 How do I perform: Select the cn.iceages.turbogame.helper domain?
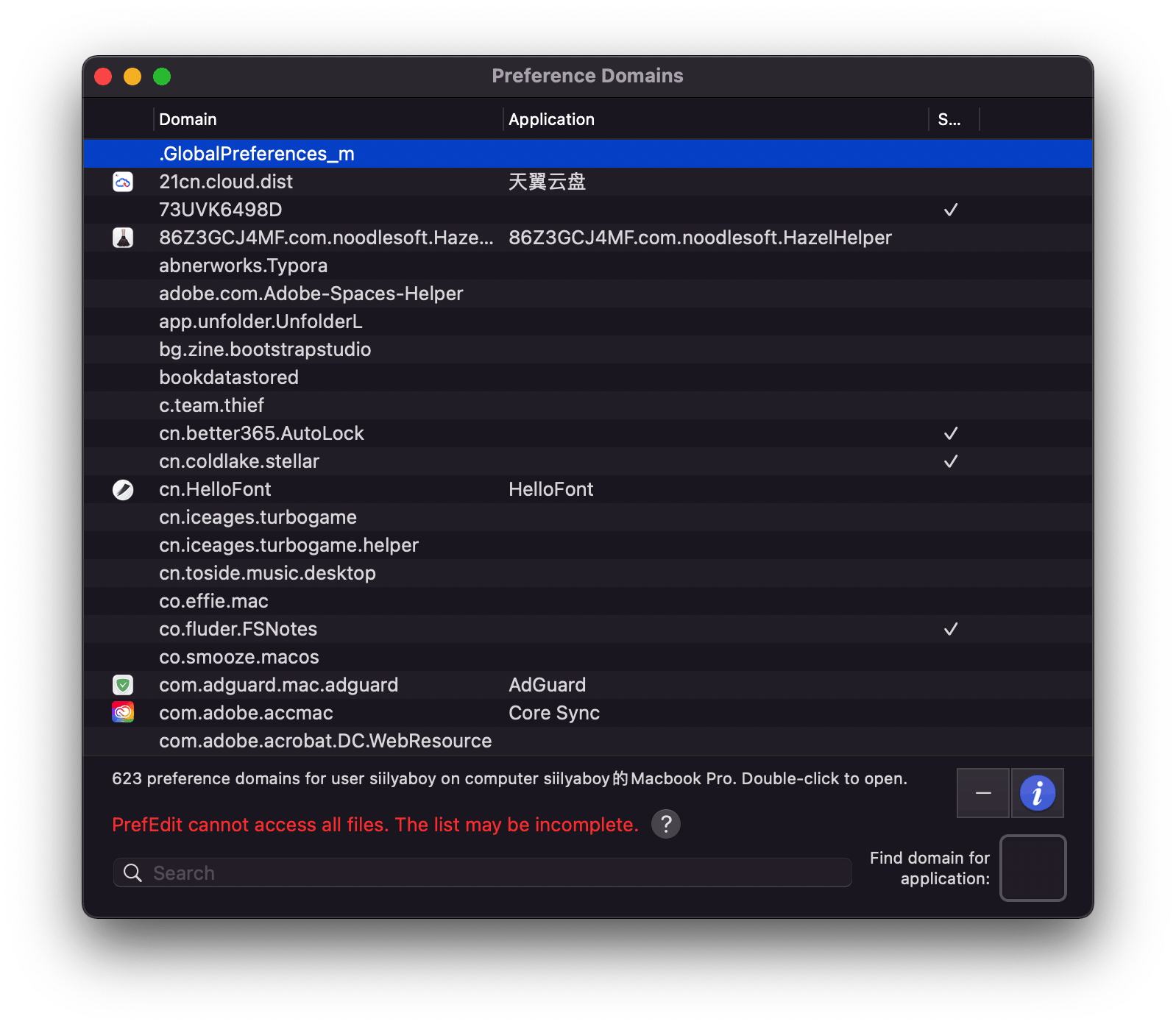[288, 545]
